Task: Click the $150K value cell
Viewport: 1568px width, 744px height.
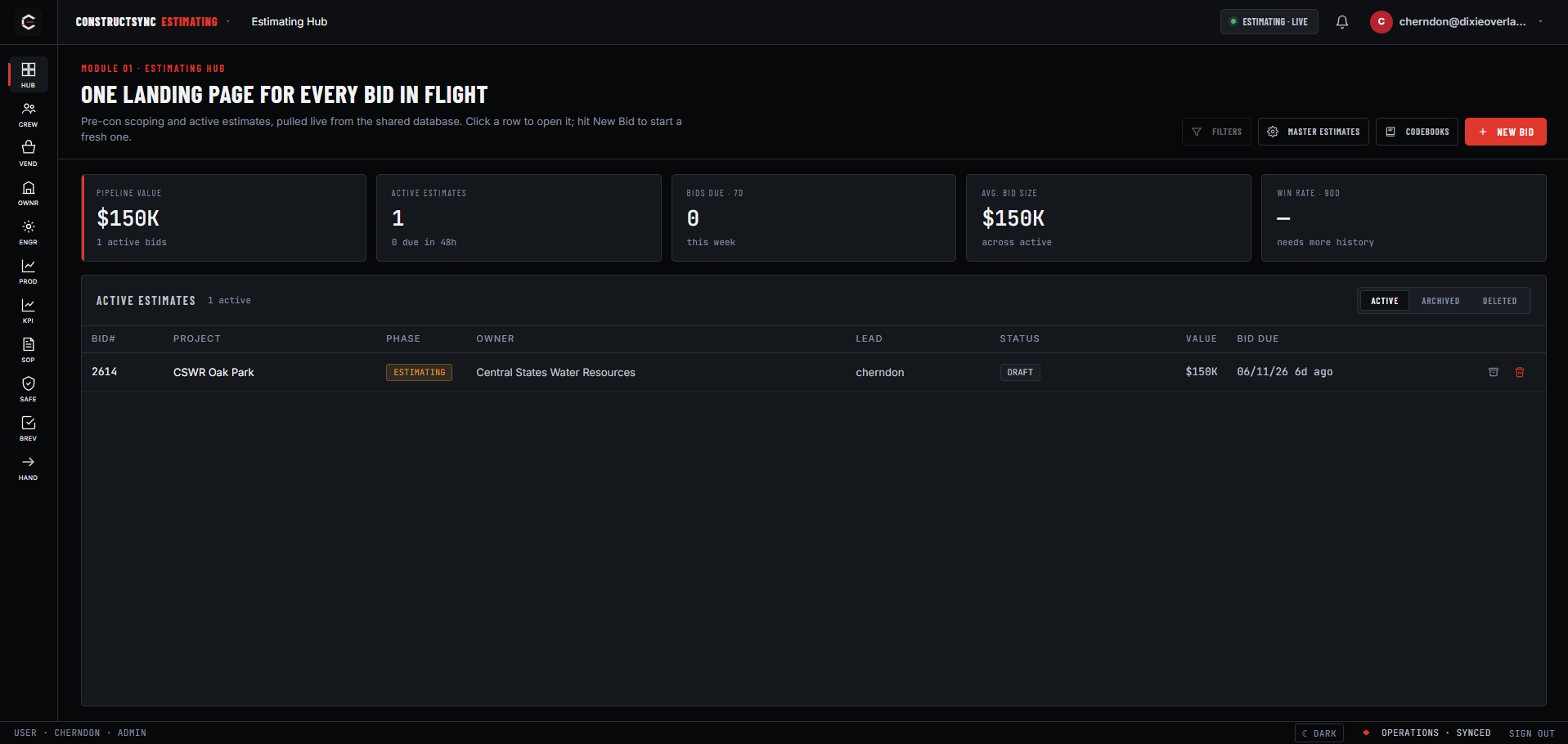Action: point(1201,372)
